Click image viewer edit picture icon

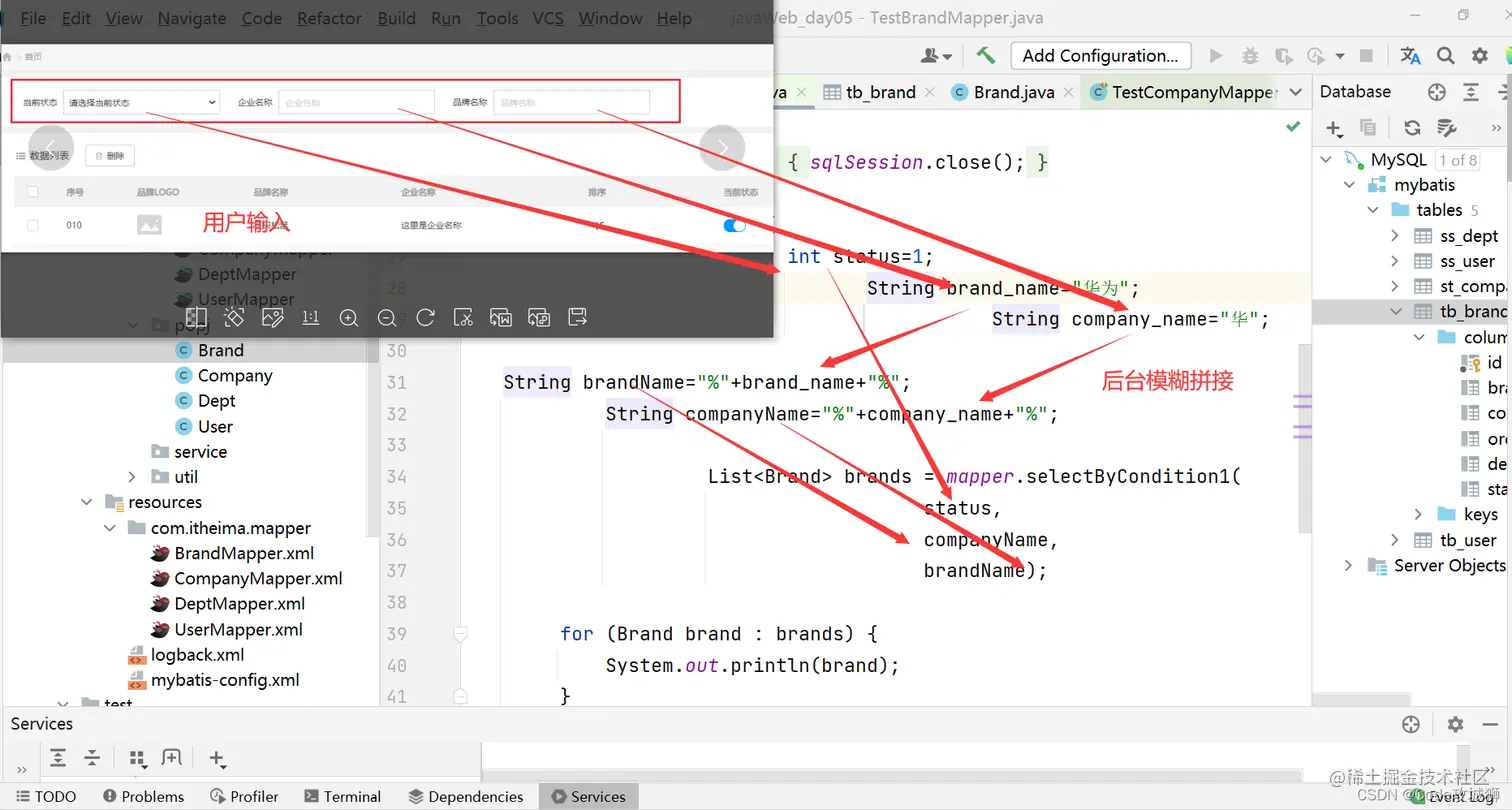coord(272,318)
